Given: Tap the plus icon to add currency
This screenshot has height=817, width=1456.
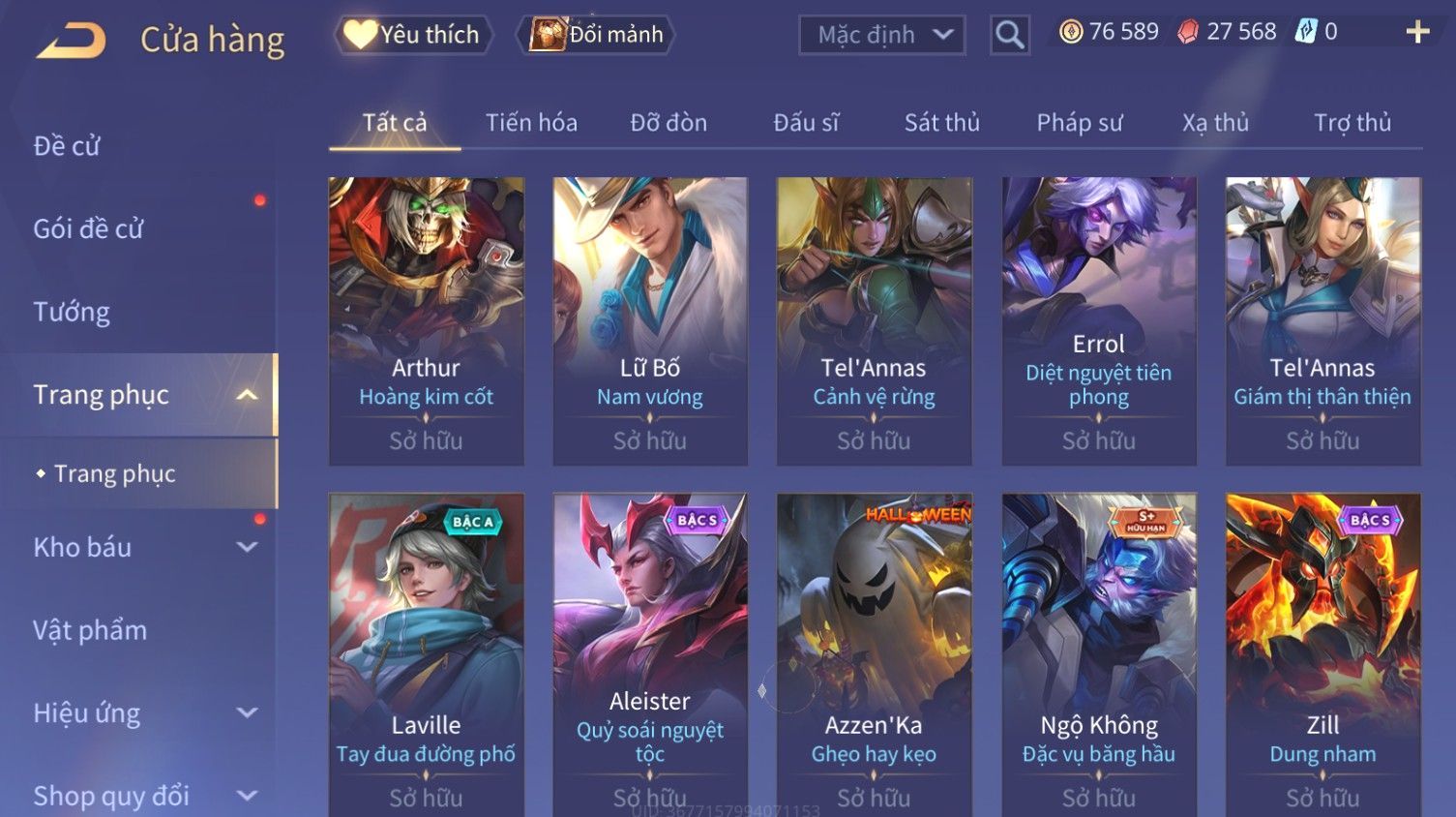Looking at the screenshot, I should (1417, 33).
